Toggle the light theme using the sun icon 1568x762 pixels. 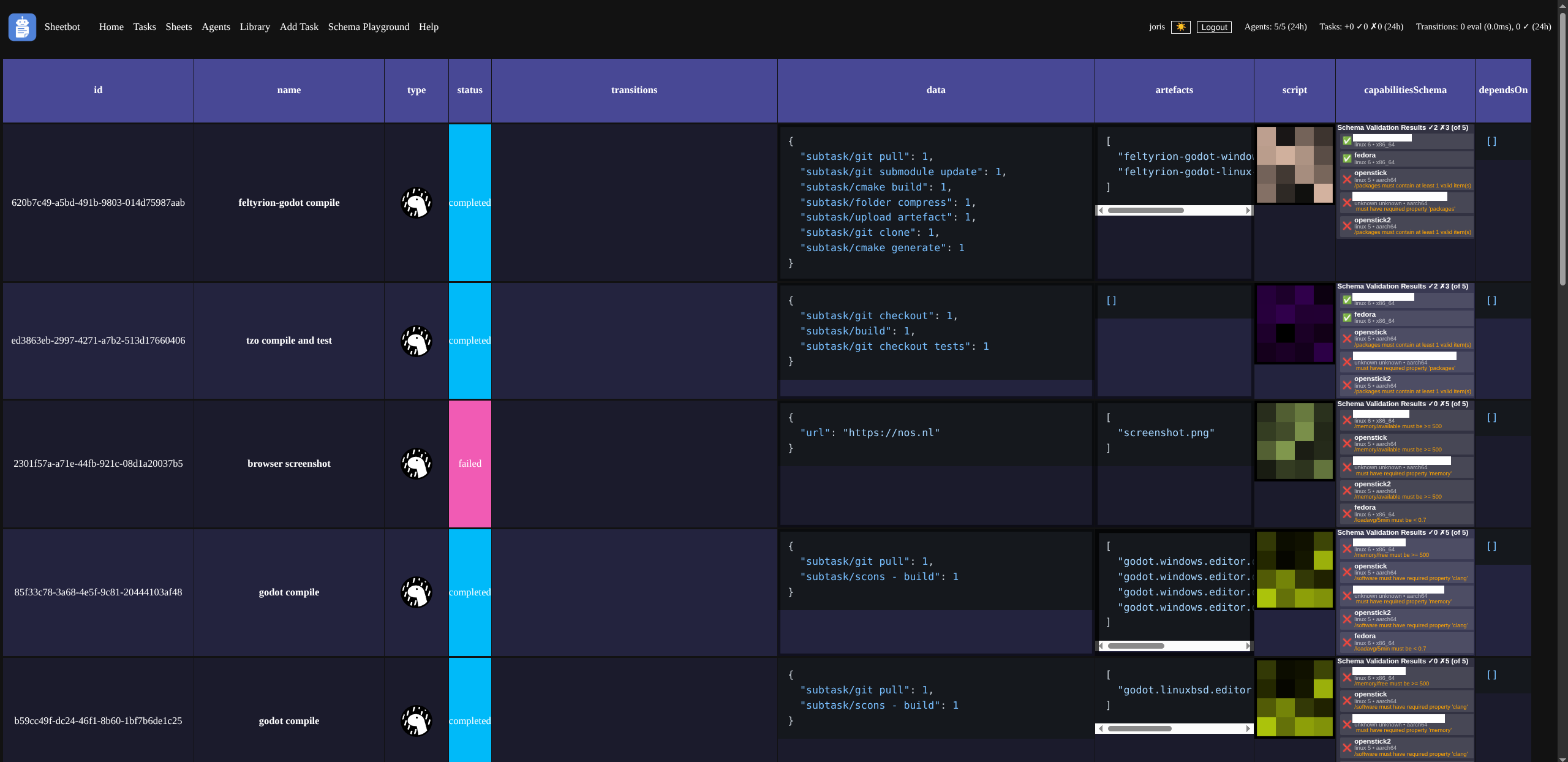click(1182, 27)
